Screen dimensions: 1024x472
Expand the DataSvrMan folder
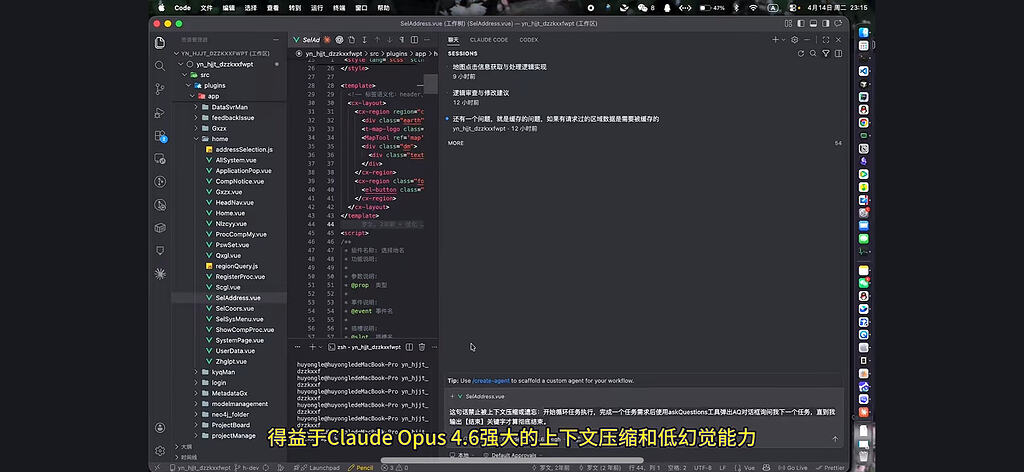(196, 107)
